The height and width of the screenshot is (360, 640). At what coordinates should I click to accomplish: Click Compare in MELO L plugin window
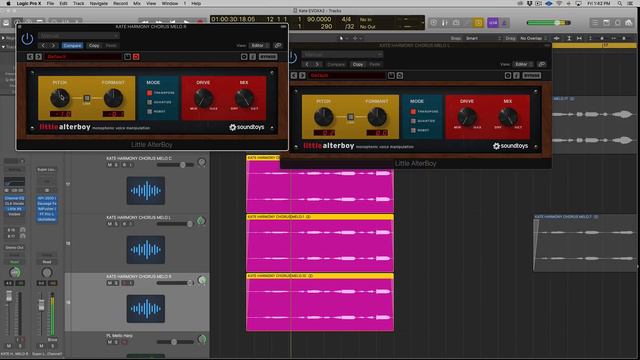tap(336, 64)
